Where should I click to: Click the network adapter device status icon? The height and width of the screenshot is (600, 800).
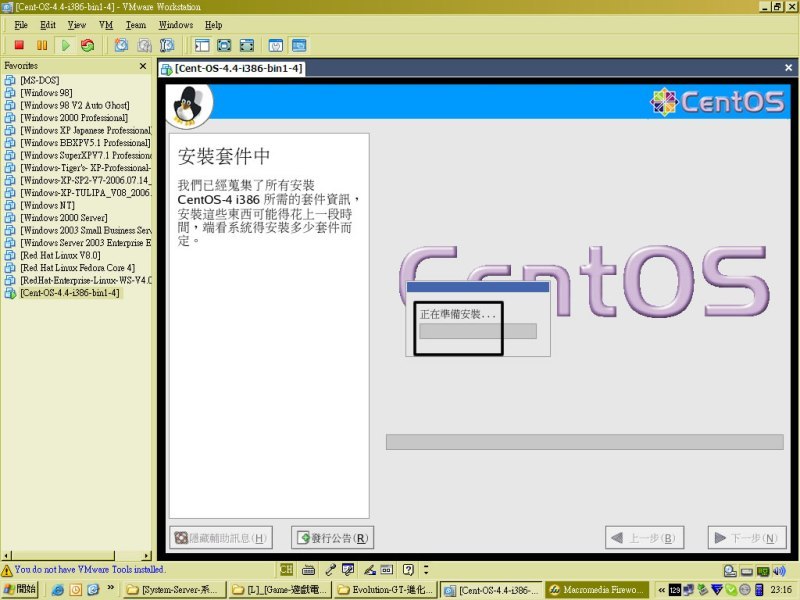point(763,571)
